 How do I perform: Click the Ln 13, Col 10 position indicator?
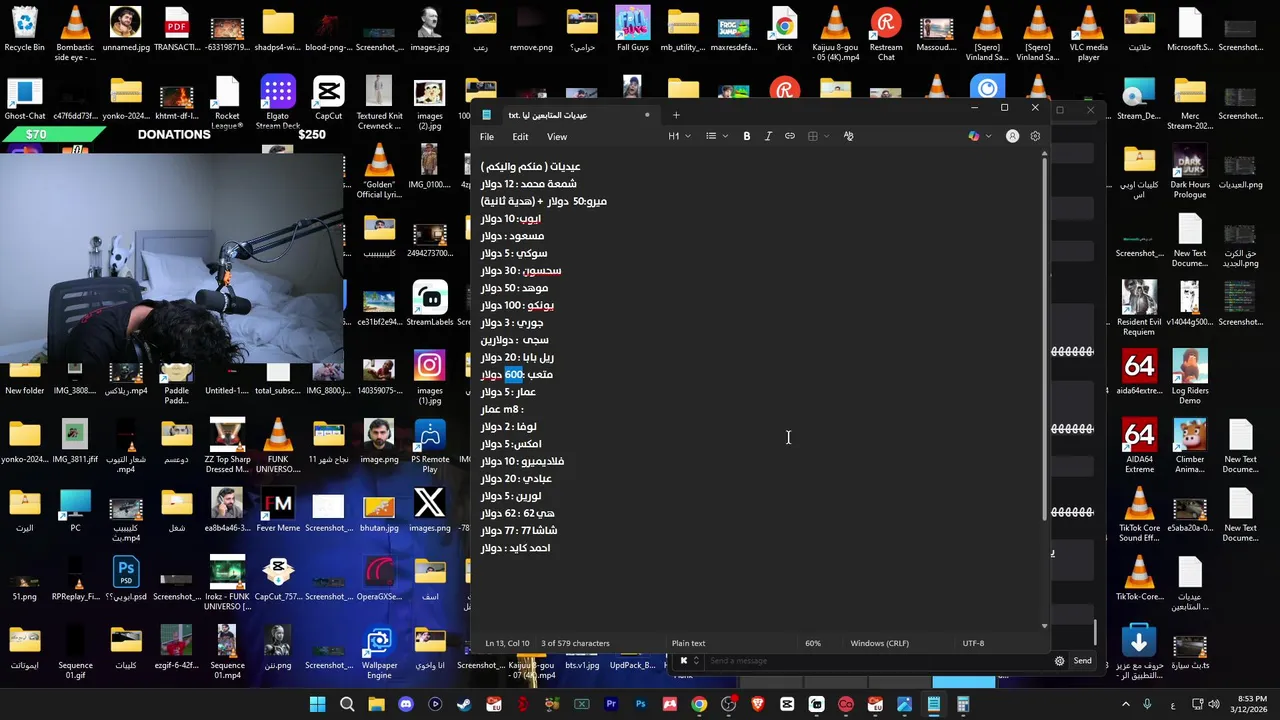tap(507, 643)
